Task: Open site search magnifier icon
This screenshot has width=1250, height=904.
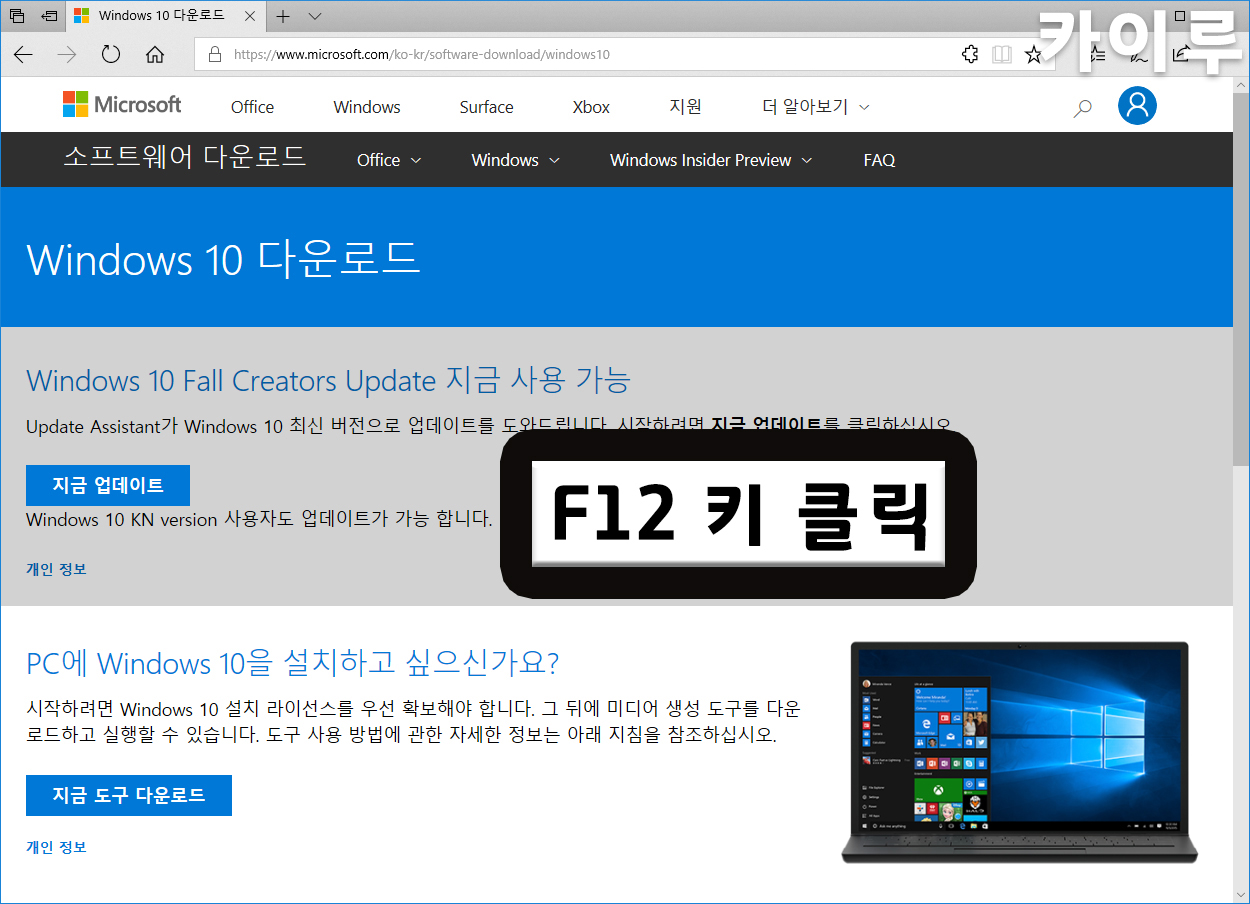Action: pos(1082,108)
